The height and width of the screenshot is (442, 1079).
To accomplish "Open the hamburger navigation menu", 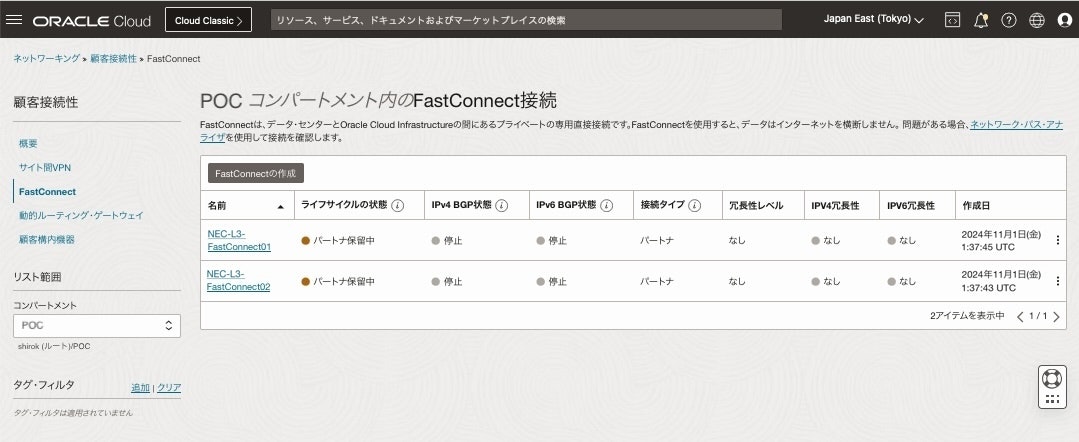I will 14,19.
